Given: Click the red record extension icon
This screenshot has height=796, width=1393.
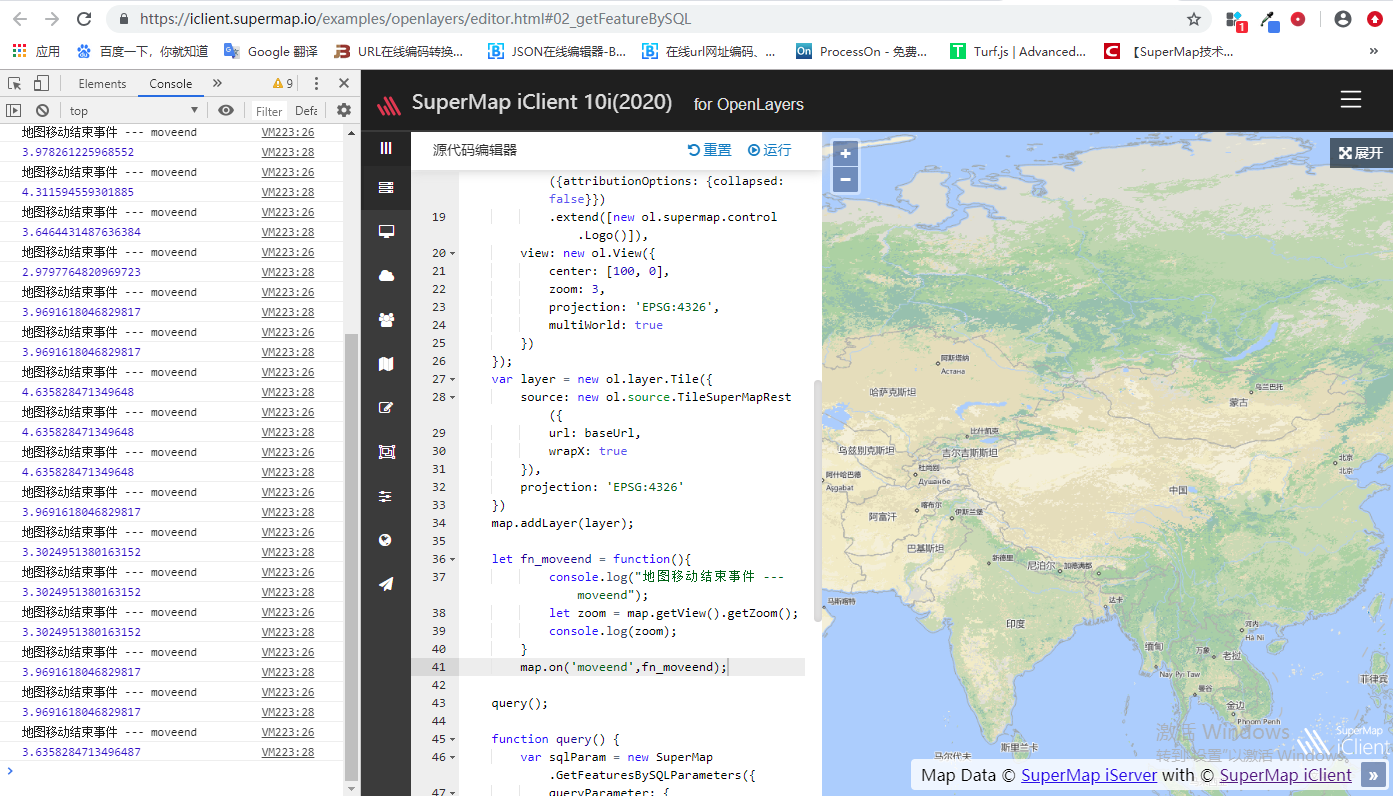Looking at the screenshot, I should [1298, 19].
